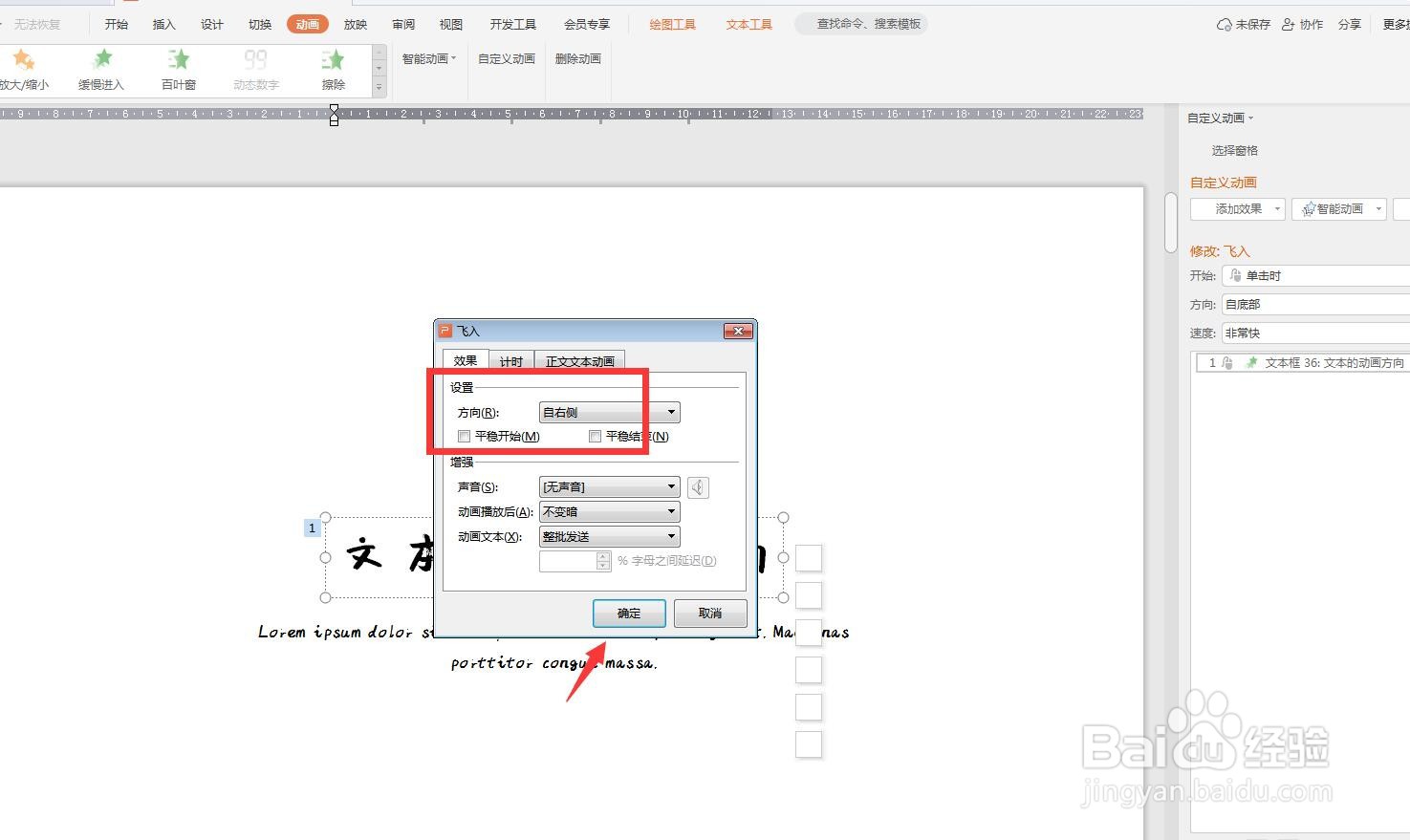Viewport: 1410px width, 840px height.
Task: Open the 动画播放后 dropdown
Action: pyautogui.click(x=609, y=512)
